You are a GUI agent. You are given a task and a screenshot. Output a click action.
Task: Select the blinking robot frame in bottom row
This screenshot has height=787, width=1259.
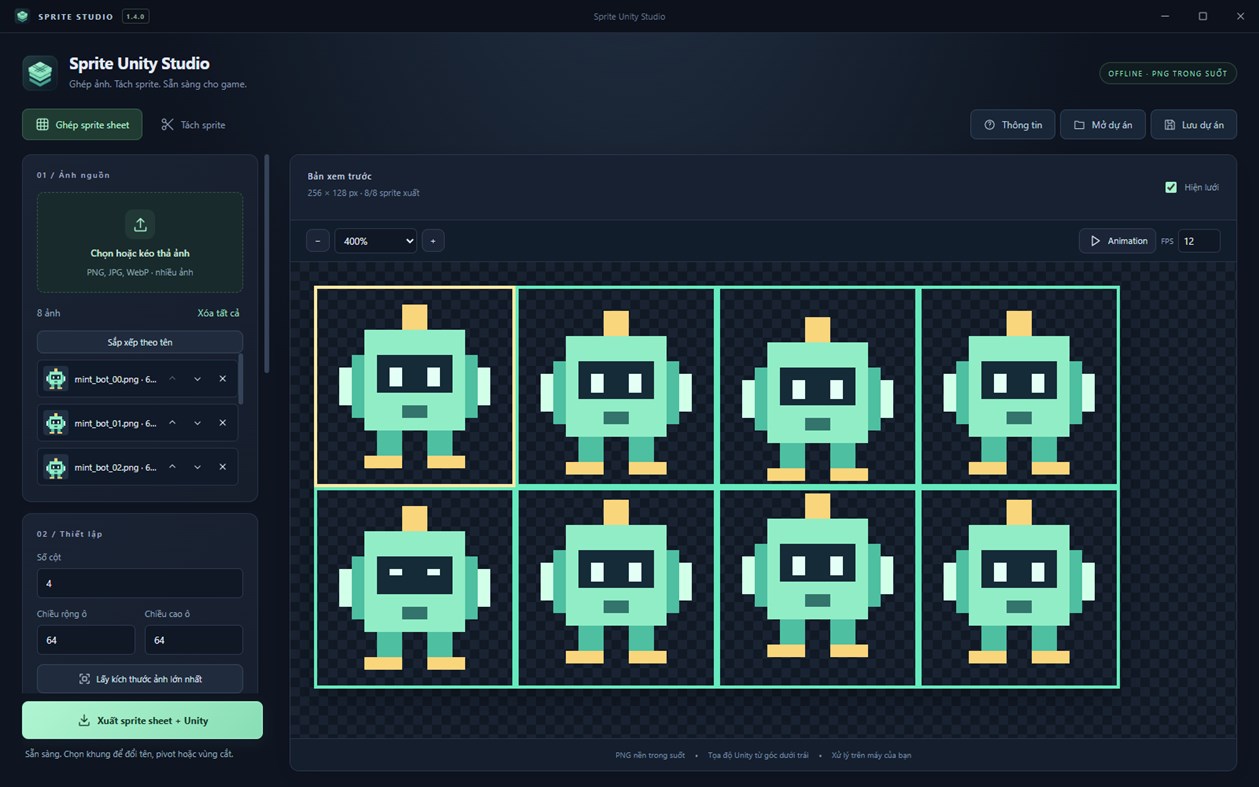coord(415,587)
